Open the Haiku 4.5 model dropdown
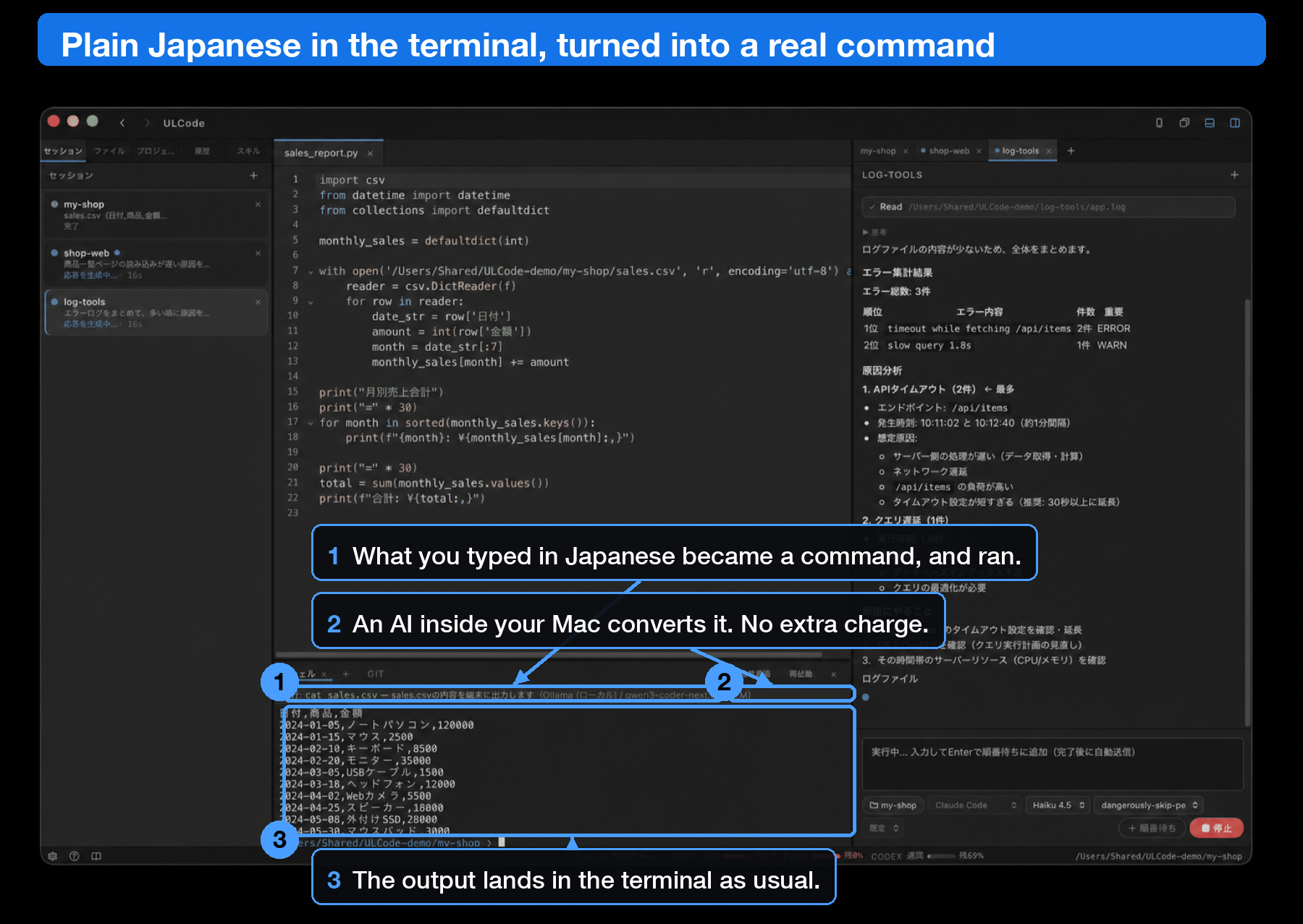Screen dimensions: 1303x924 coord(1058,805)
